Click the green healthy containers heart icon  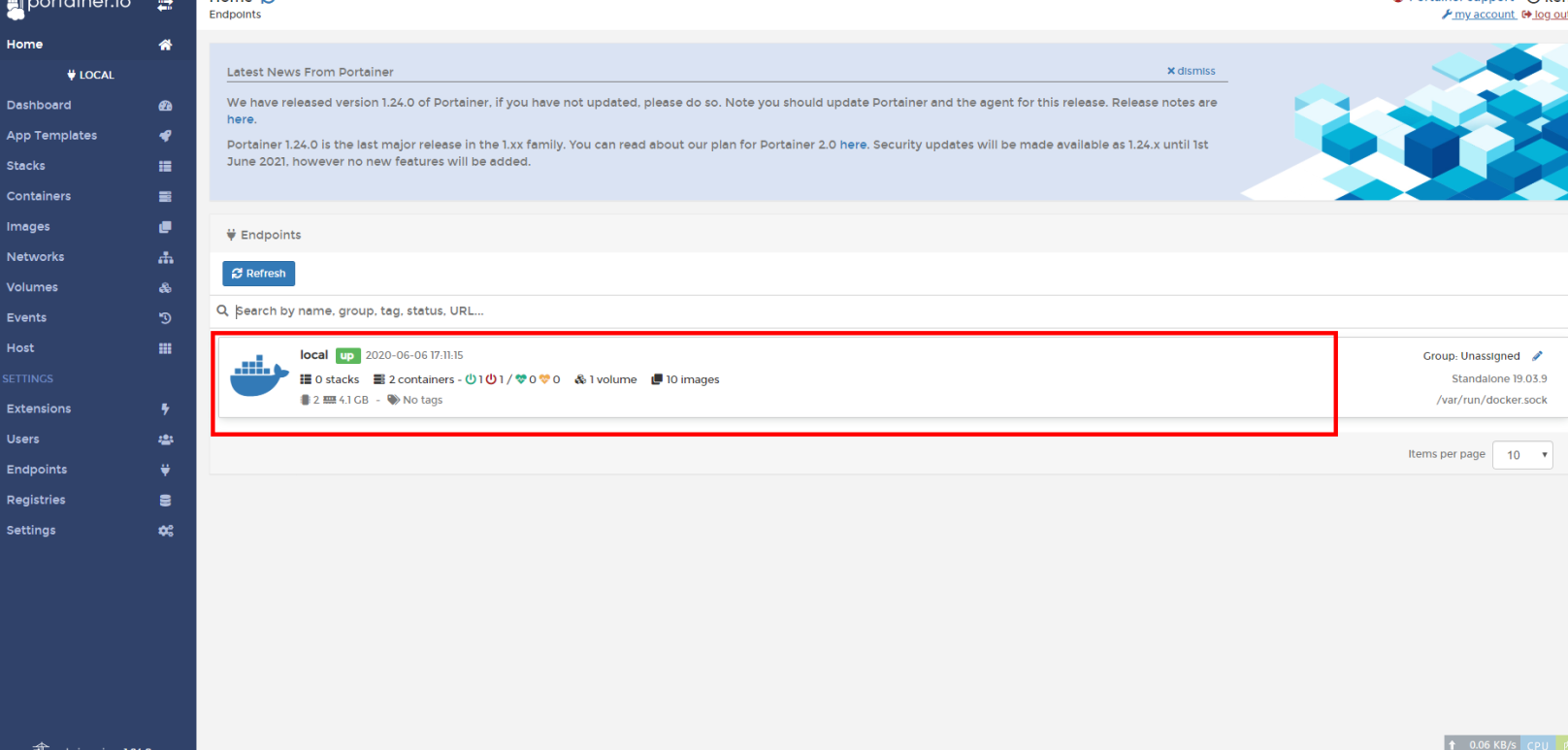521,379
